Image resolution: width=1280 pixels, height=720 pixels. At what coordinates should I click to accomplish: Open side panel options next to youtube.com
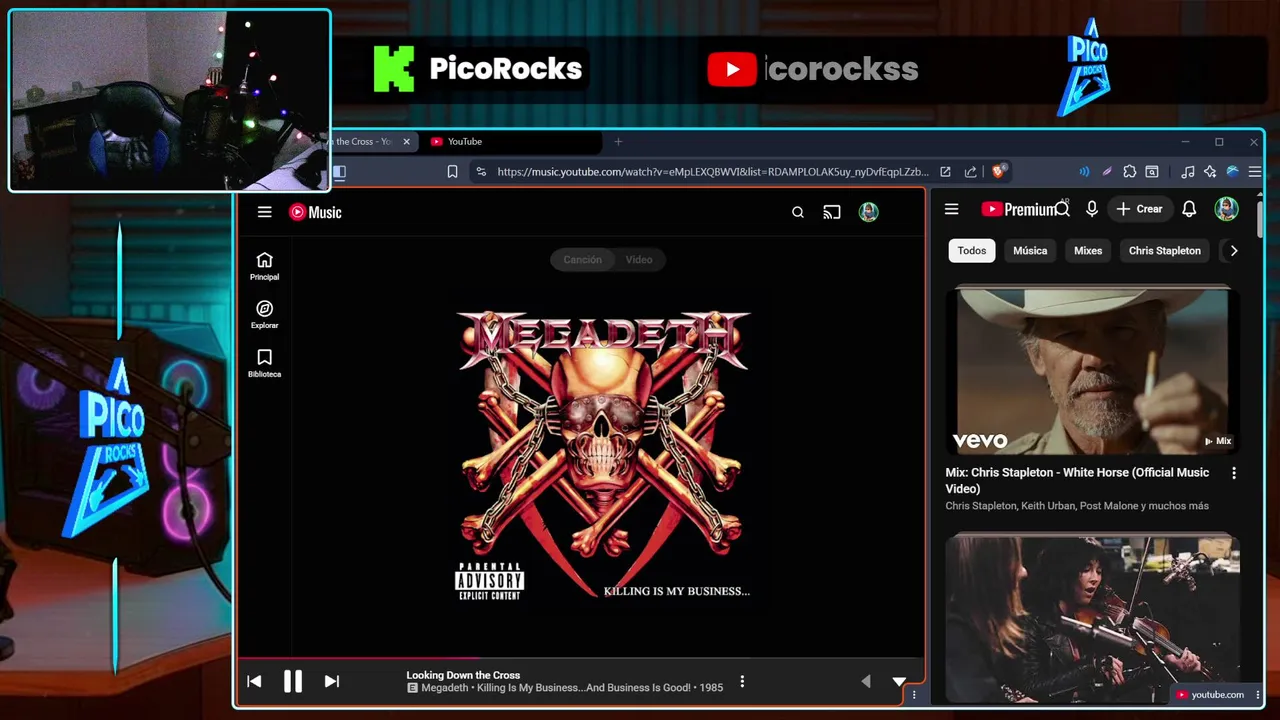(1258, 695)
